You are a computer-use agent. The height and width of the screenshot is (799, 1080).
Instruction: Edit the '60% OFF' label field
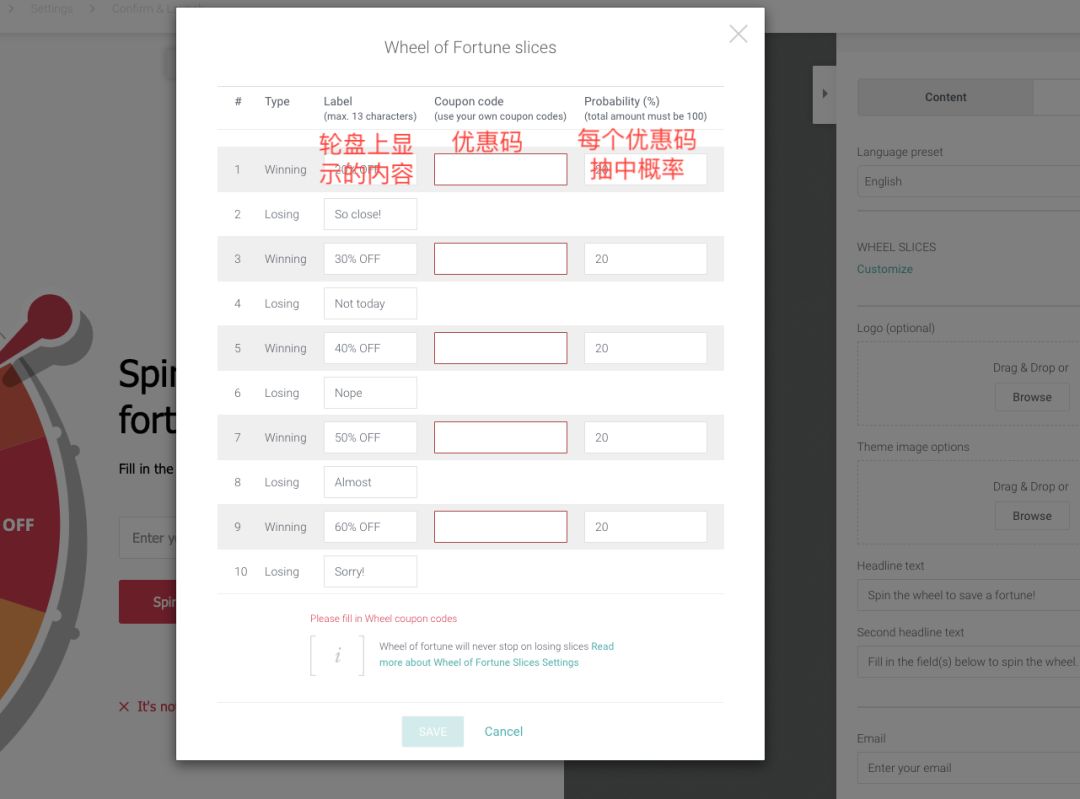coord(370,527)
